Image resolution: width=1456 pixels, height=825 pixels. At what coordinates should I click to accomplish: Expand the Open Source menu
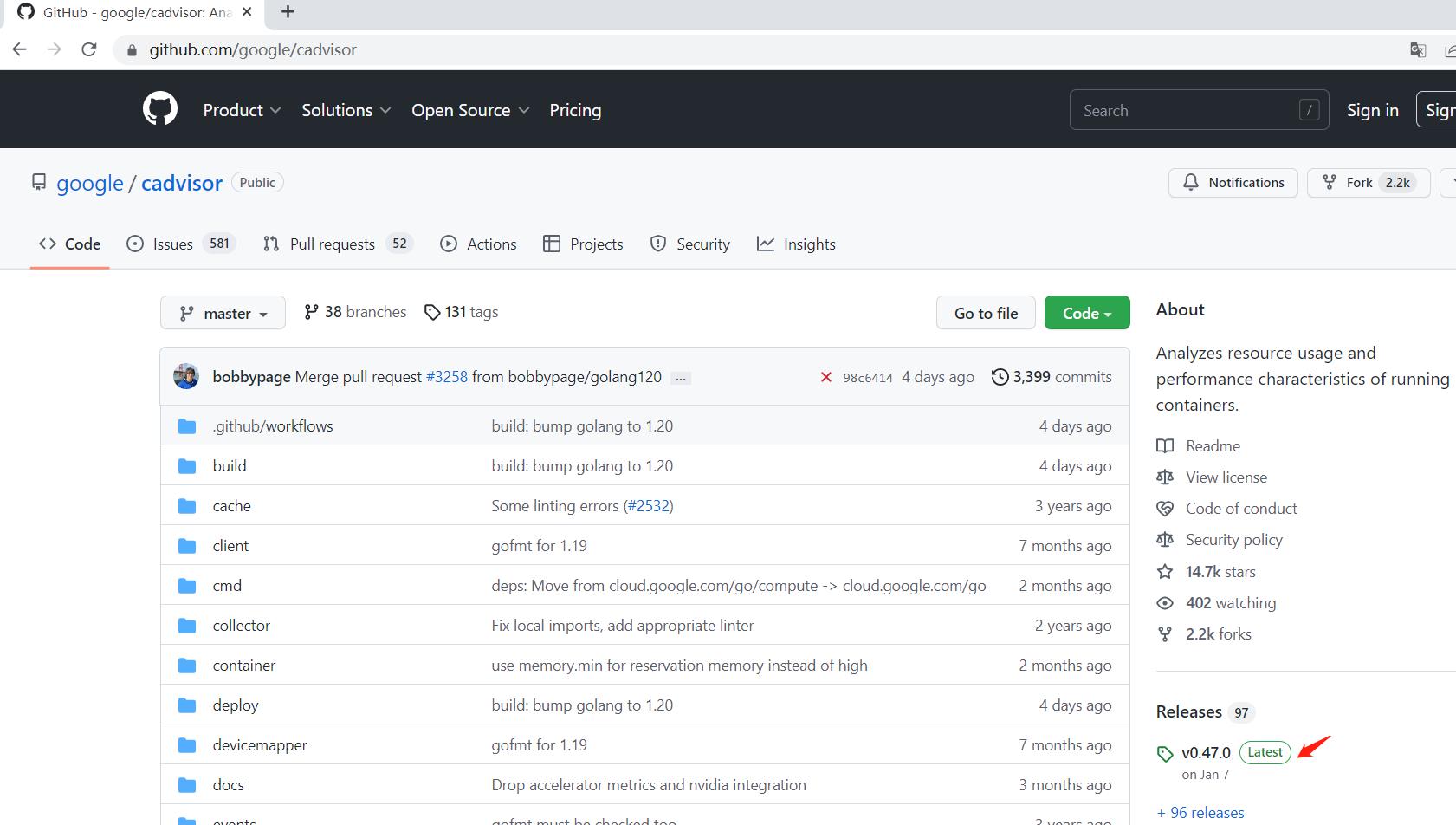point(470,110)
